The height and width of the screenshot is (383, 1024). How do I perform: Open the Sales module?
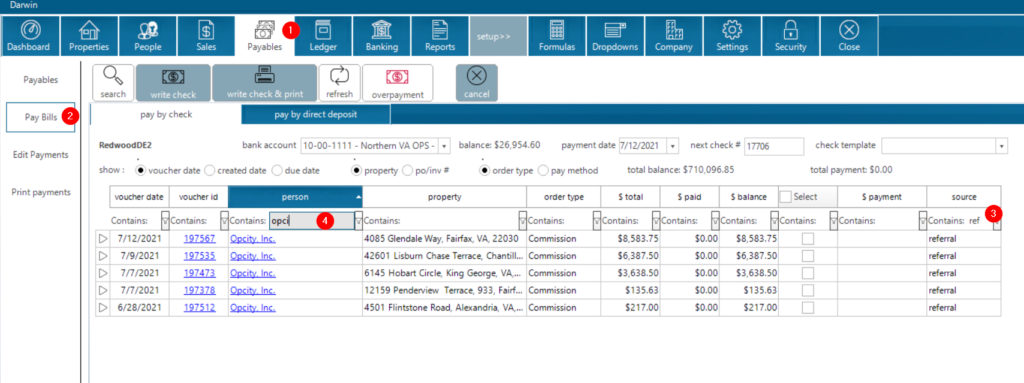pyautogui.click(x=206, y=36)
